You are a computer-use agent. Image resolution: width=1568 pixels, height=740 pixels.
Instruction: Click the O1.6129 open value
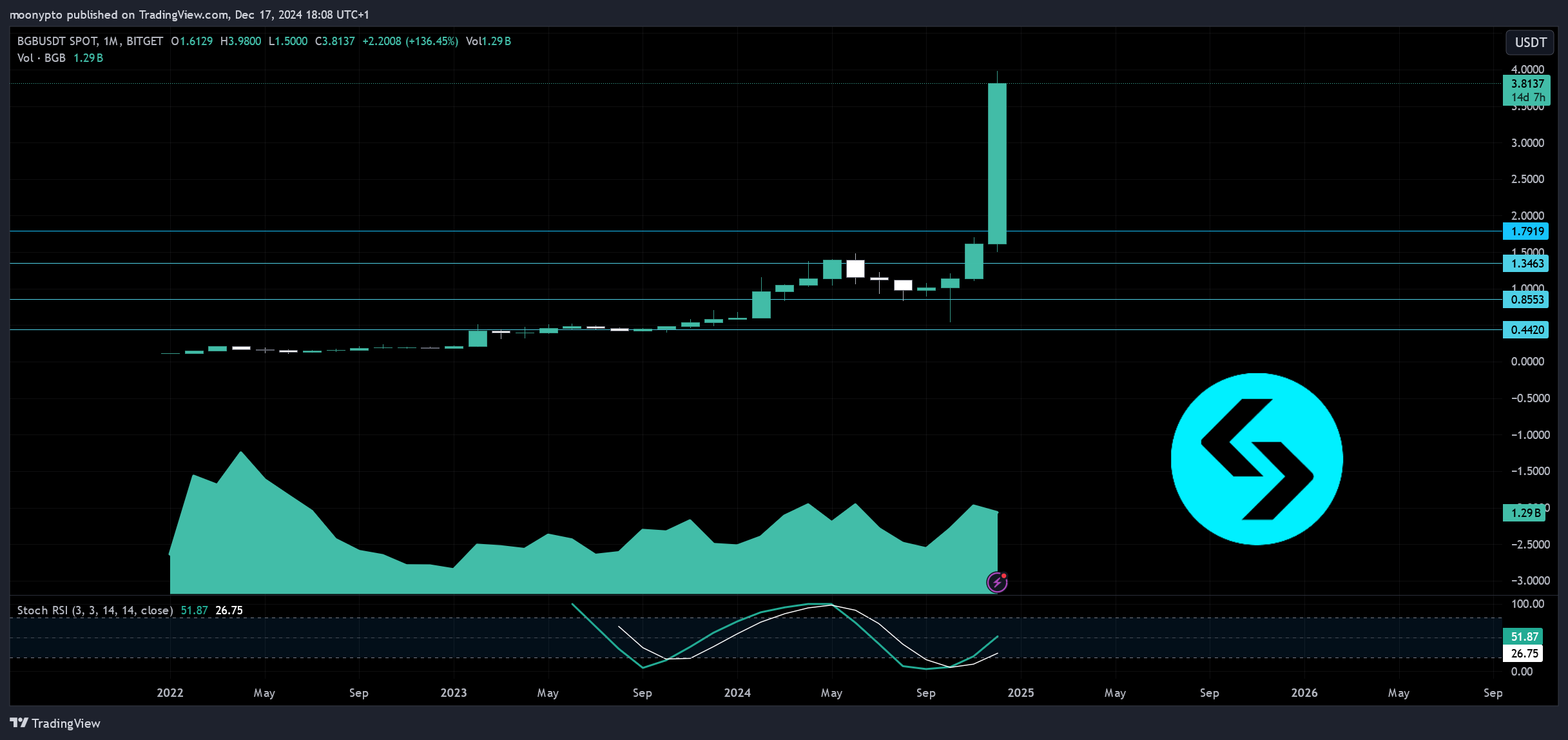tap(192, 41)
